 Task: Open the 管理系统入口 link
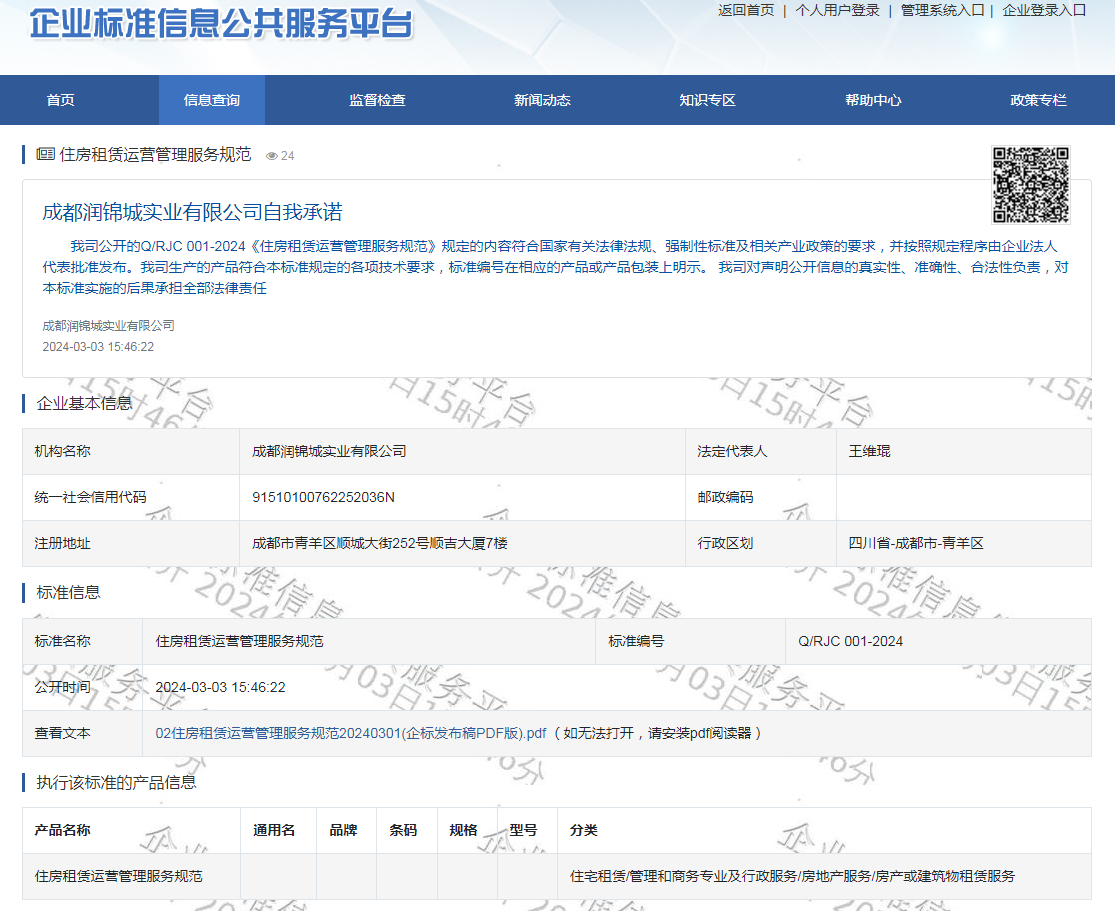tap(942, 10)
